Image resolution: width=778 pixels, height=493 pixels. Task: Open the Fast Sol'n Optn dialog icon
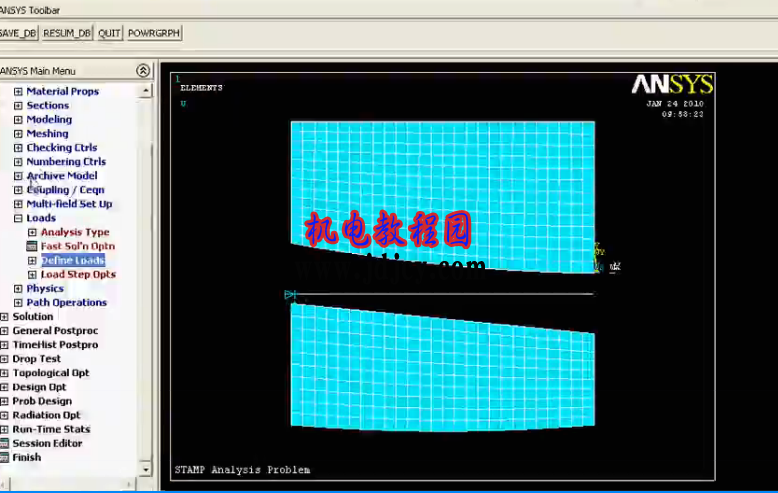click(x=32, y=246)
